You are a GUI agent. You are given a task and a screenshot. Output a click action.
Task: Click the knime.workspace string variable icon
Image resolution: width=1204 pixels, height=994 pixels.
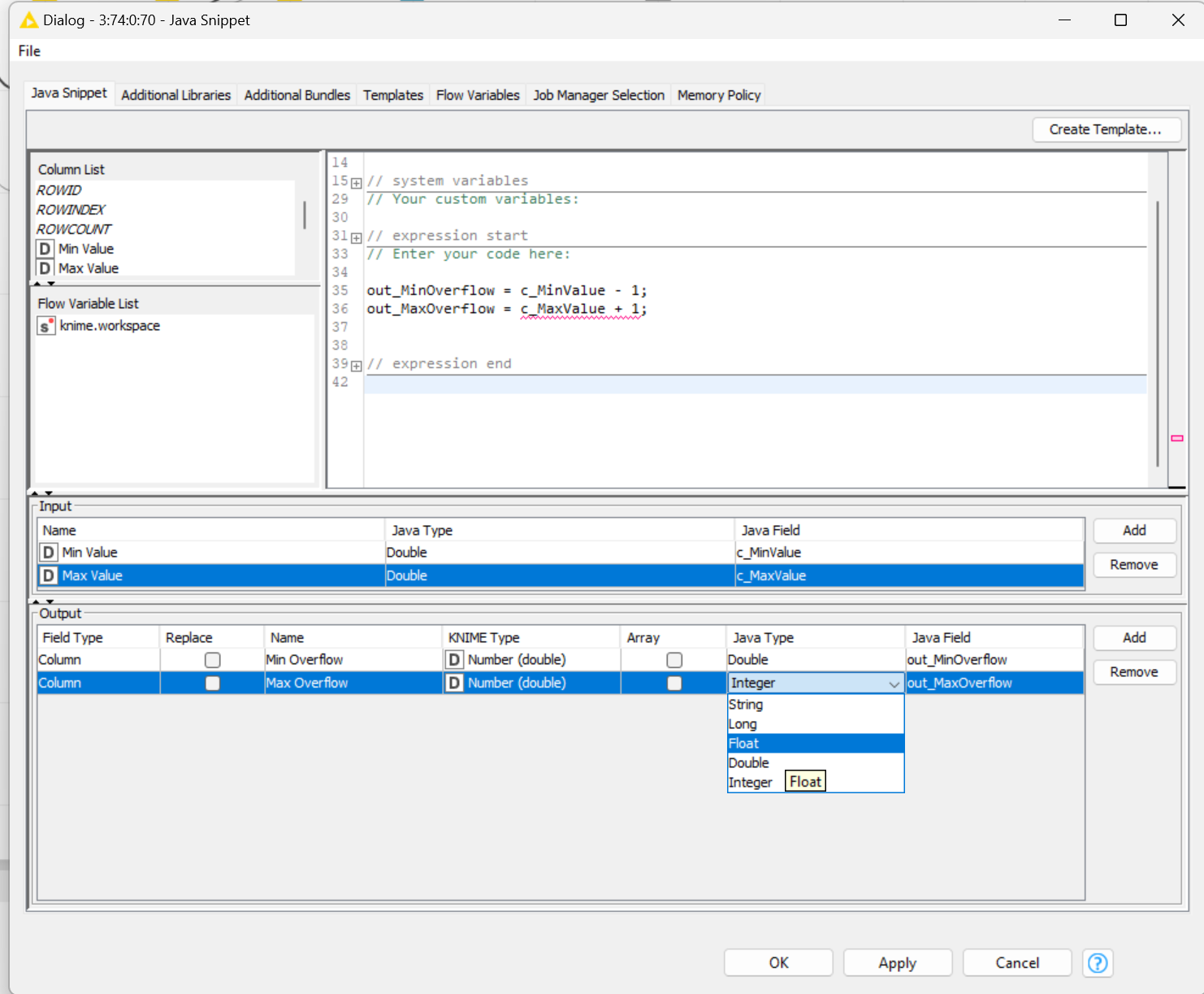point(46,326)
